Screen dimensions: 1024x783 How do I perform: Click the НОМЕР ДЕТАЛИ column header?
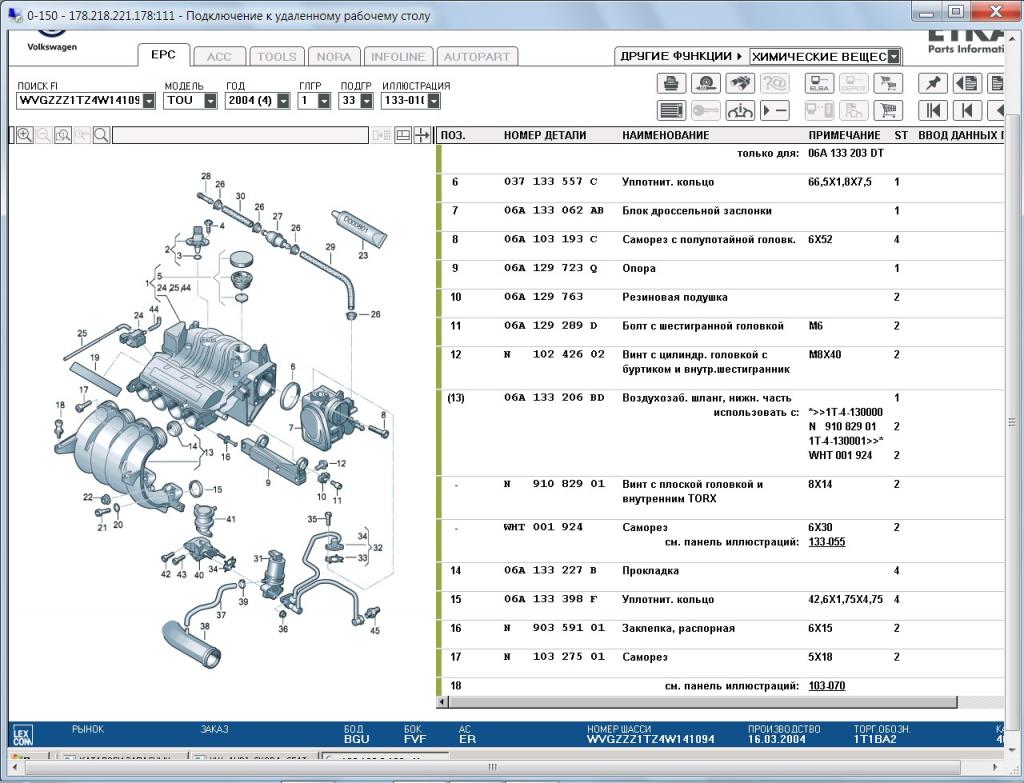pos(545,135)
